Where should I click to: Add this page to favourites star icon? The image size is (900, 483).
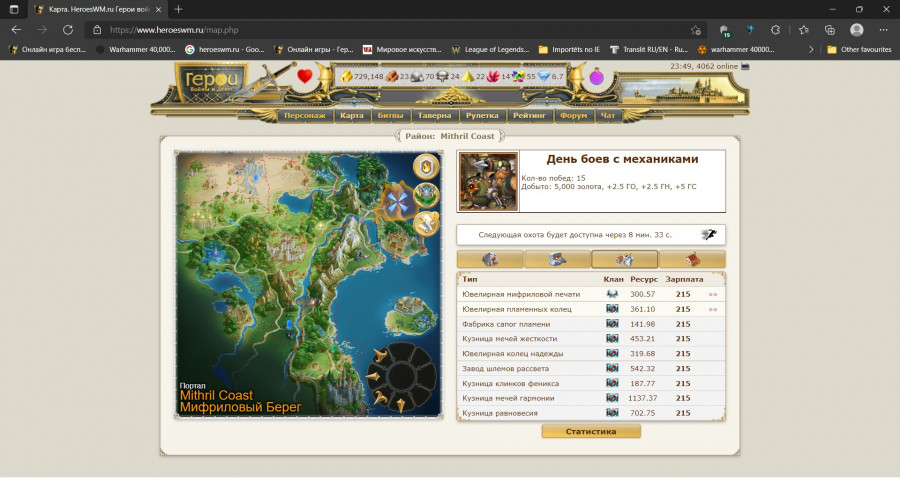tap(696, 30)
